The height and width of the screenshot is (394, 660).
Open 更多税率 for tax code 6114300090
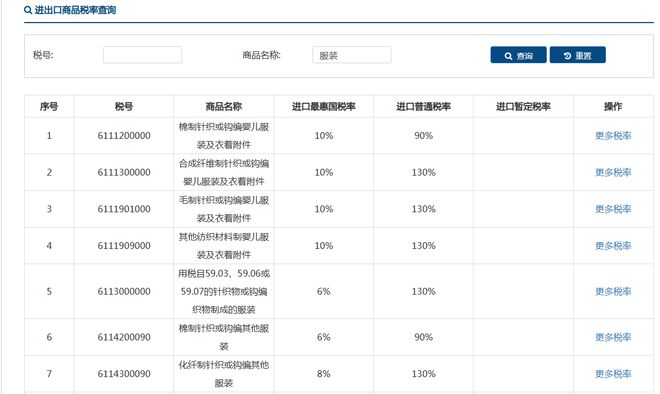613,373
